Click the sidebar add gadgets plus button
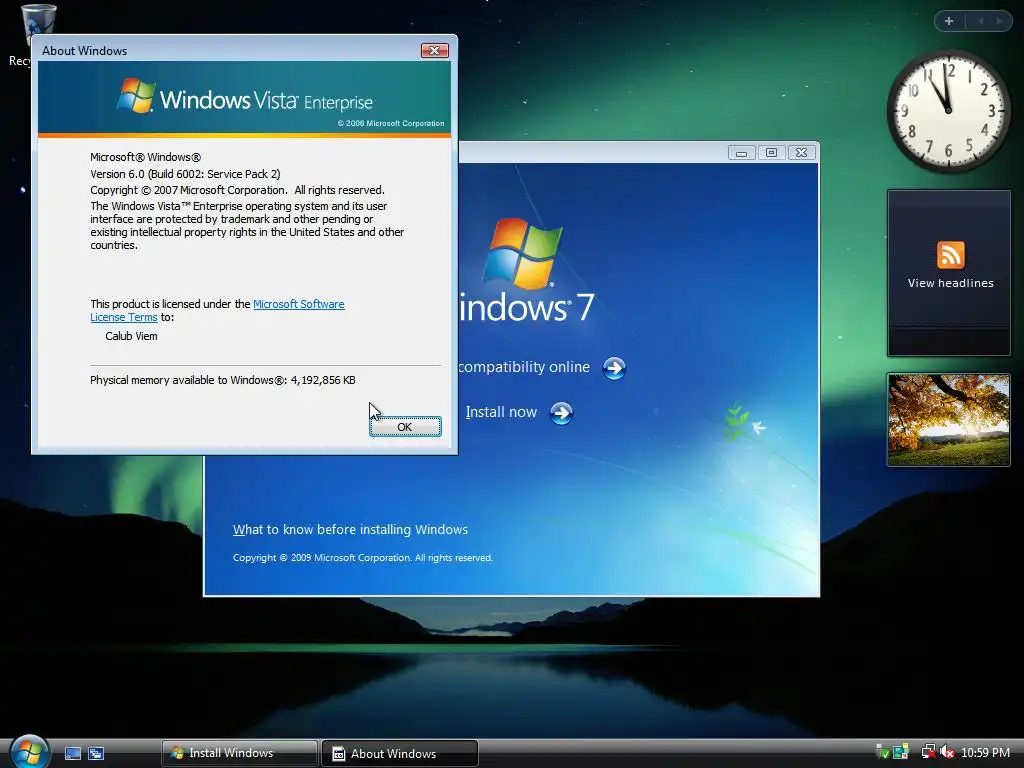 click(x=949, y=21)
